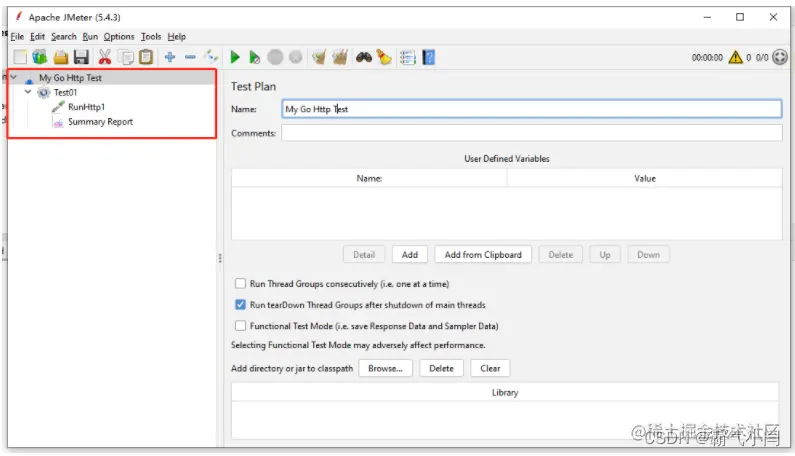The height and width of the screenshot is (456, 795).
Task: Click the Clear classpath button
Action: click(490, 368)
